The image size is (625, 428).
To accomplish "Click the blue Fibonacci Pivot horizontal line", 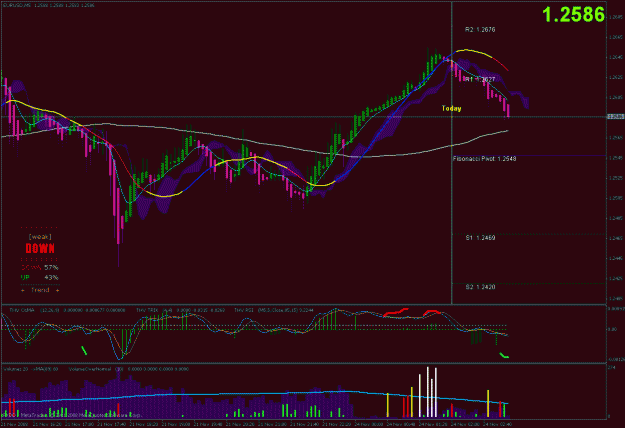I will (530, 155).
